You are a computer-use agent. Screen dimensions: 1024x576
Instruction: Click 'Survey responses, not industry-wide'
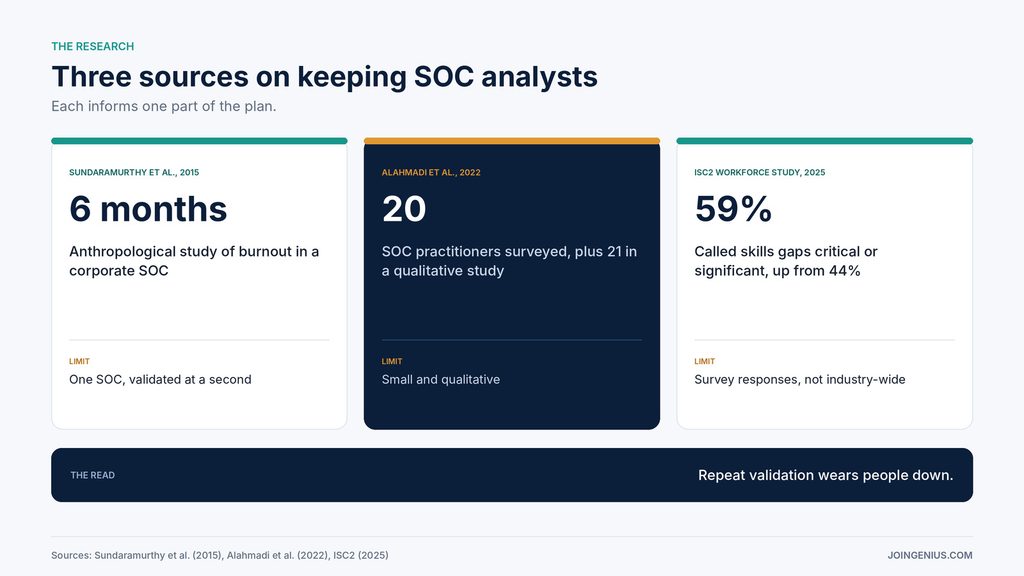click(x=799, y=379)
